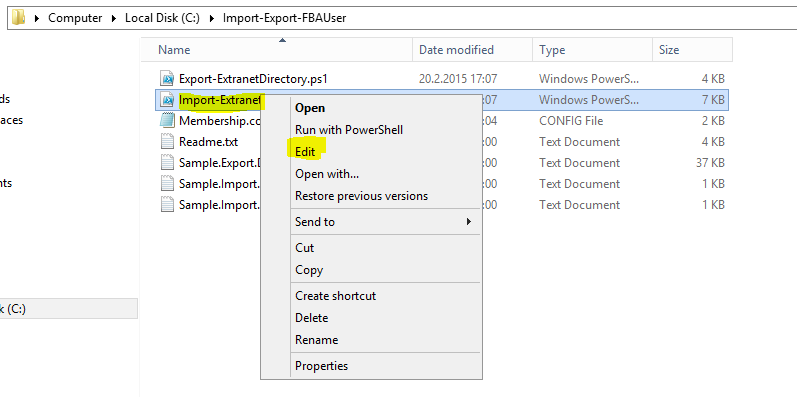
Task: Select Open with... from context menu
Action: [327, 174]
